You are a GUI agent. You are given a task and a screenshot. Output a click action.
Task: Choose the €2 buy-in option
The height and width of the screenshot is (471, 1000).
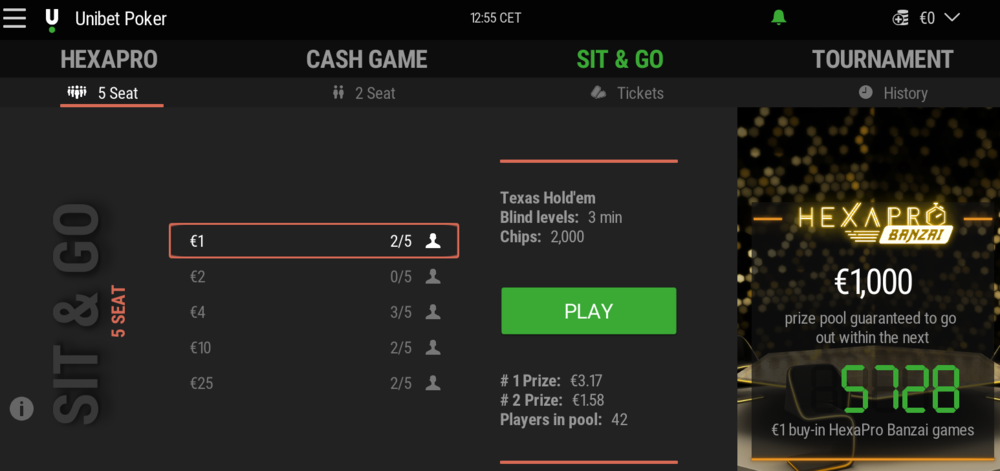pos(313,277)
